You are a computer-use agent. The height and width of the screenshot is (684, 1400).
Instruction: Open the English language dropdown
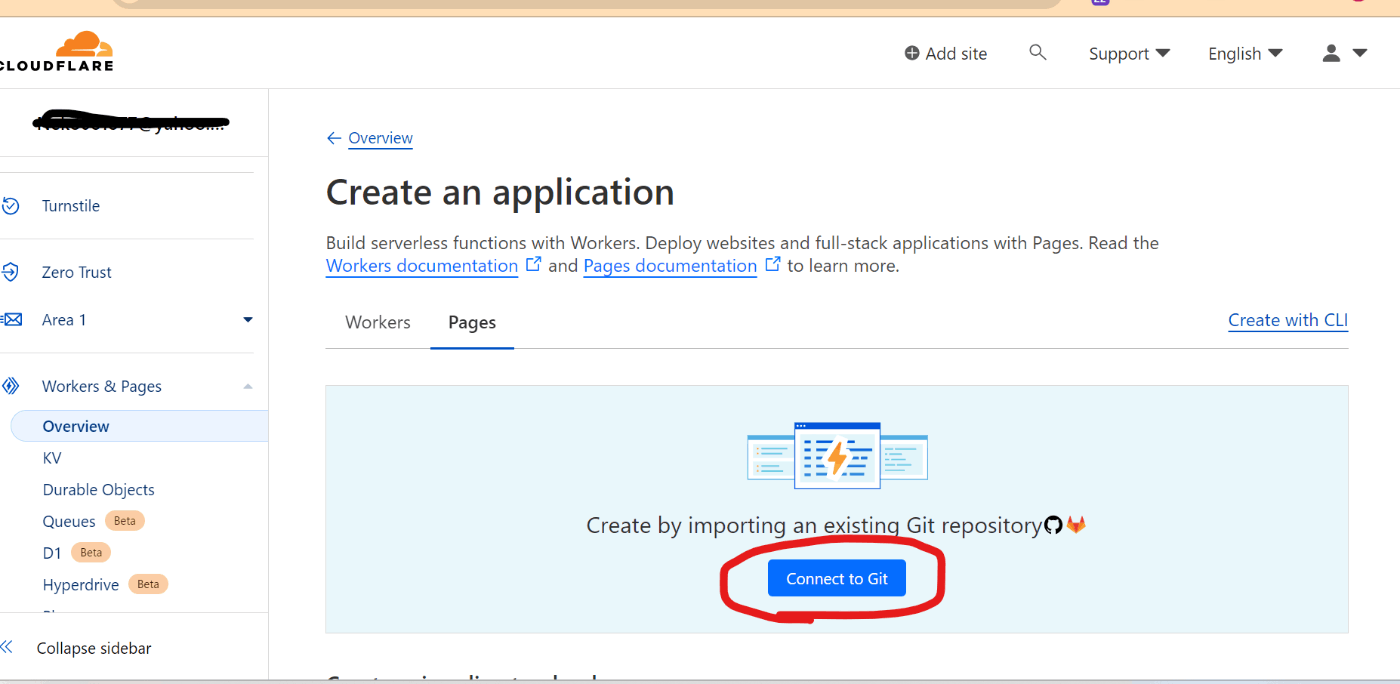(1245, 53)
